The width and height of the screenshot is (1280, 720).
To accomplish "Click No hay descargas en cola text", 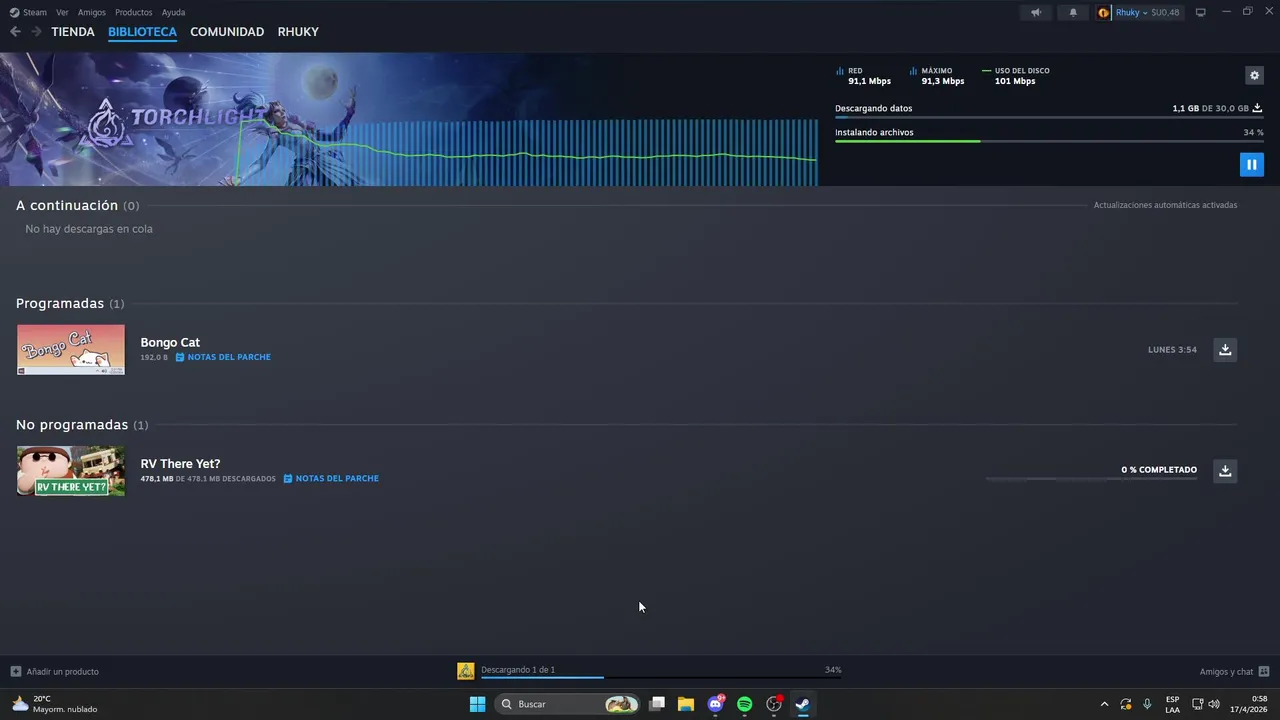I will (x=89, y=229).
